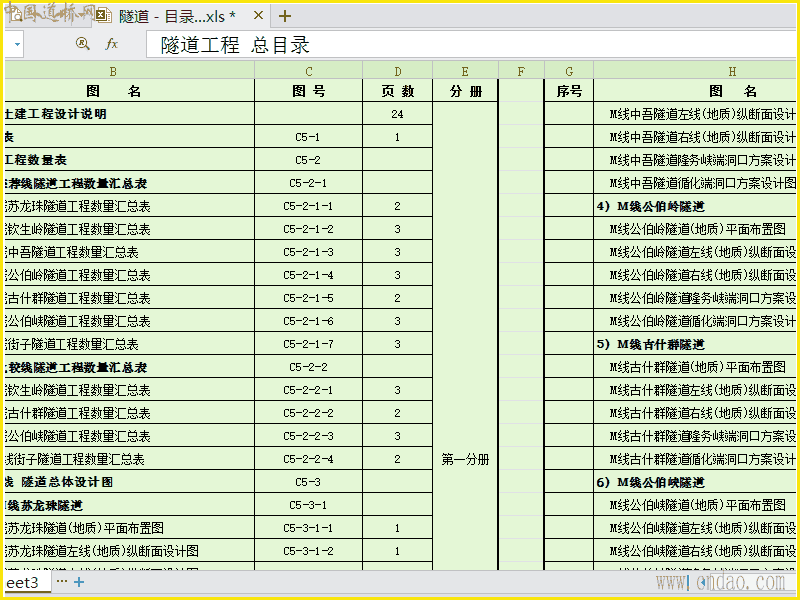Select heading 5) M线古什群隧道
Viewport: 800px width, 600px height.
coord(695,344)
